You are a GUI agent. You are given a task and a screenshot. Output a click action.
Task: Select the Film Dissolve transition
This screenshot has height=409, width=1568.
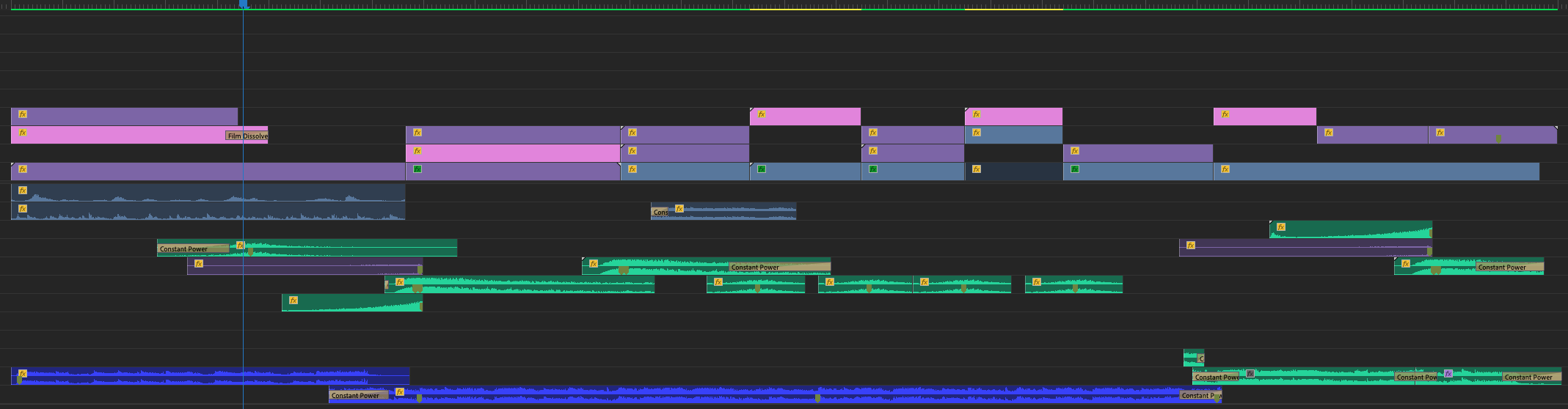(x=247, y=136)
